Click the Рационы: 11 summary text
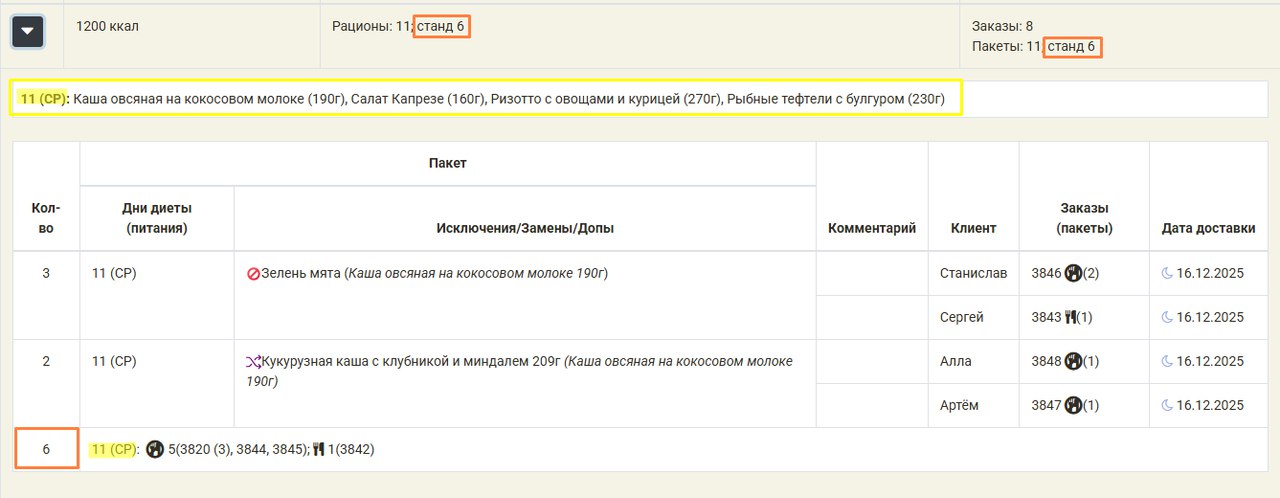This screenshot has width=1280, height=498. (x=372, y=26)
